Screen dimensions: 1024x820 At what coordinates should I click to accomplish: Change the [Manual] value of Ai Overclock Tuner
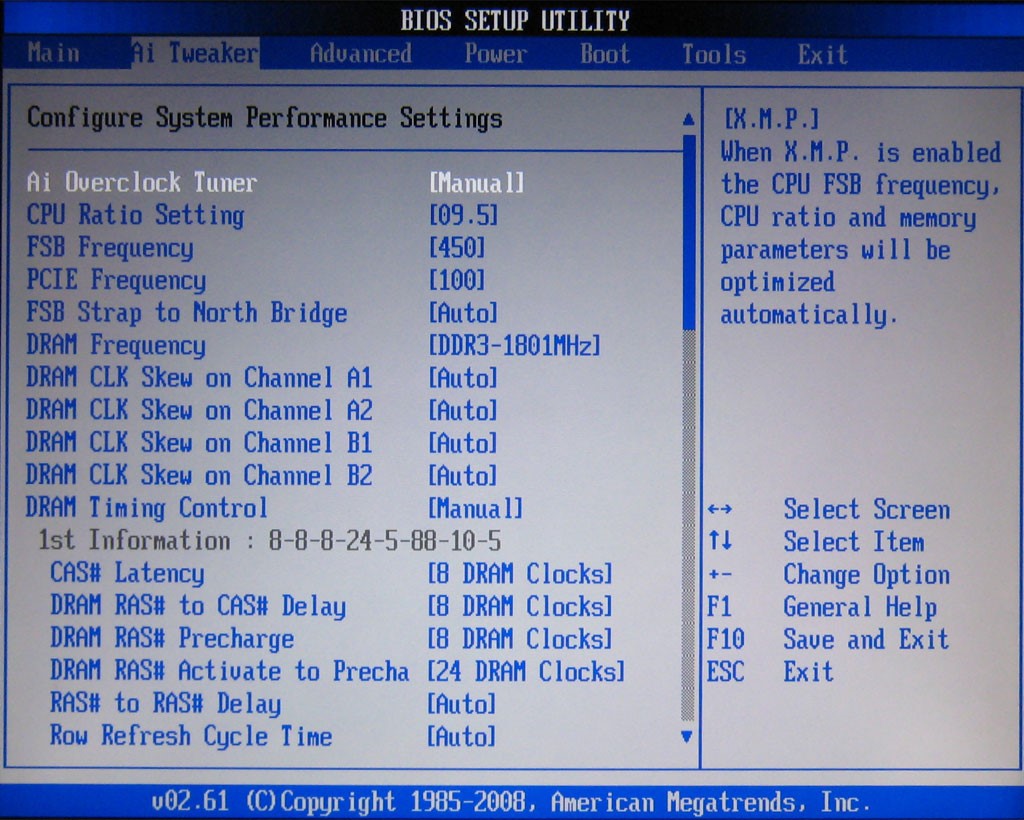click(x=476, y=183)
